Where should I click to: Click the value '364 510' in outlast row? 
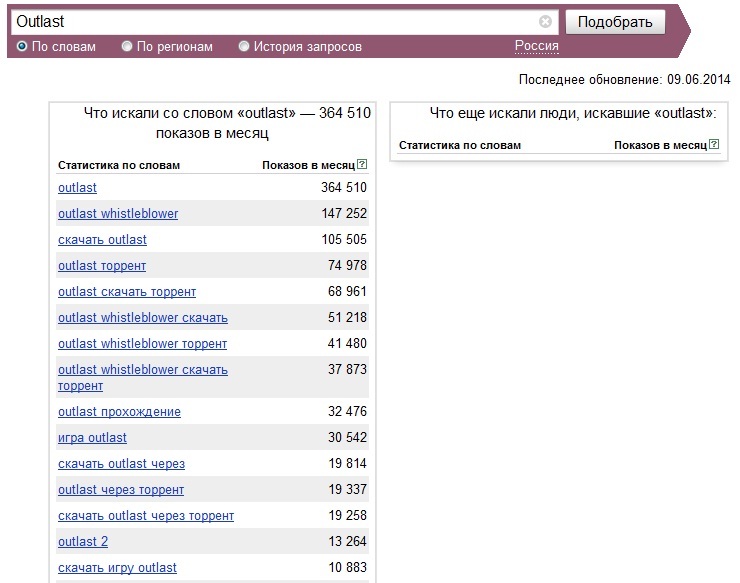[344, 187]
